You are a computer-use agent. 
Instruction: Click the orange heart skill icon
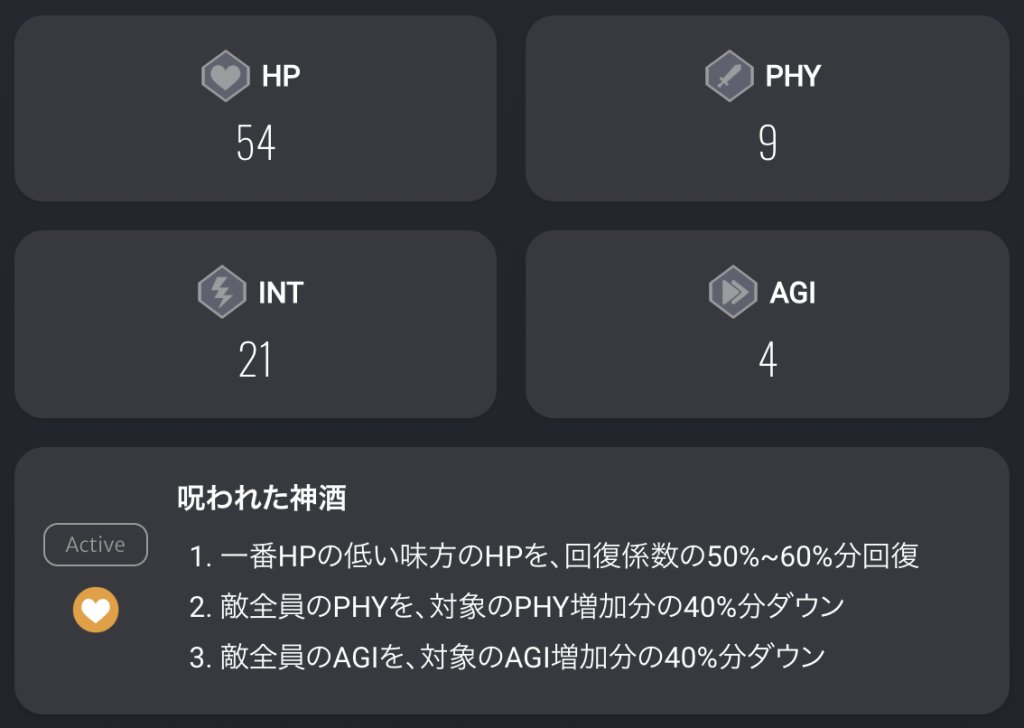click(x=96, y=610)
